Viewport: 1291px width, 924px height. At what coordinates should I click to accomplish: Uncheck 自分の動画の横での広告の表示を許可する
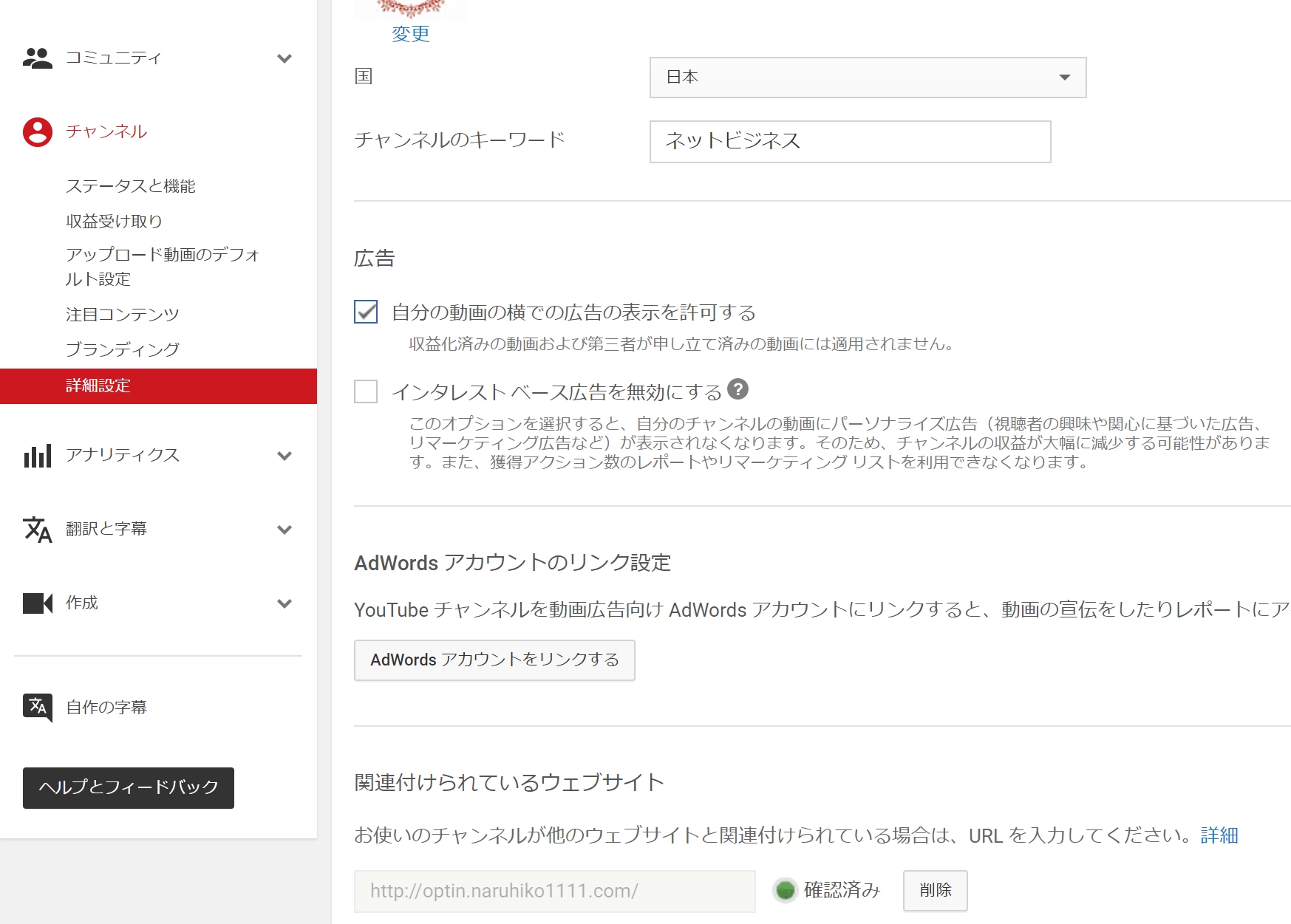tap(366, 312)
